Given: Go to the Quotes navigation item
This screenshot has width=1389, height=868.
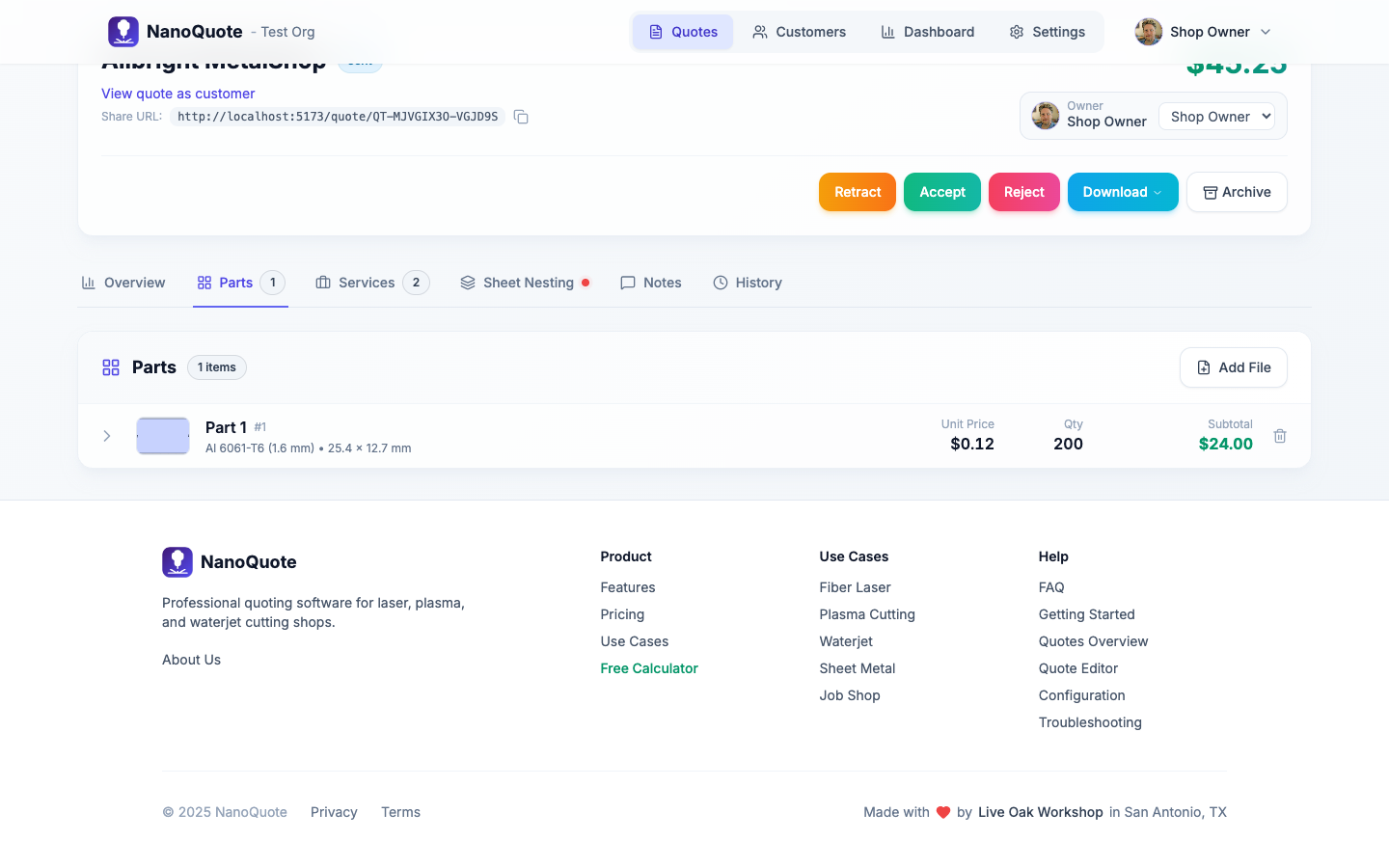Looking at the screenshot, I should (683, 32).
